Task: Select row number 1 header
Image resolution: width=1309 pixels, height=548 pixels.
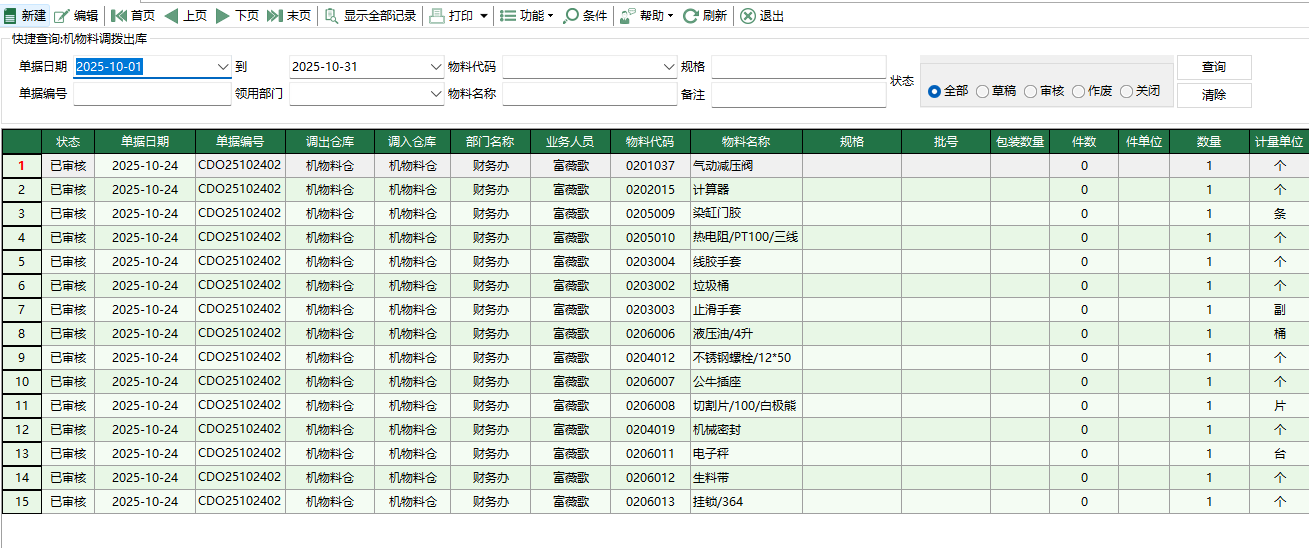Action: pos(21,166)
